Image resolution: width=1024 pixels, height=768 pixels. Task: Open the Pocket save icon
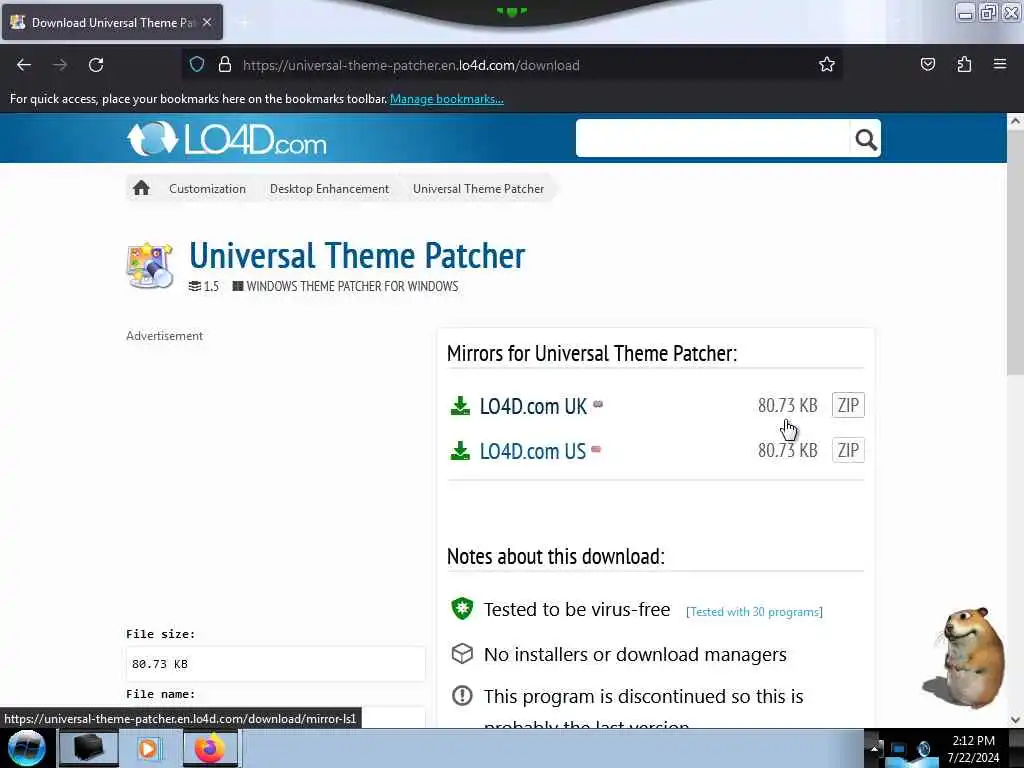pyautogui.click(x=928, y=64)
